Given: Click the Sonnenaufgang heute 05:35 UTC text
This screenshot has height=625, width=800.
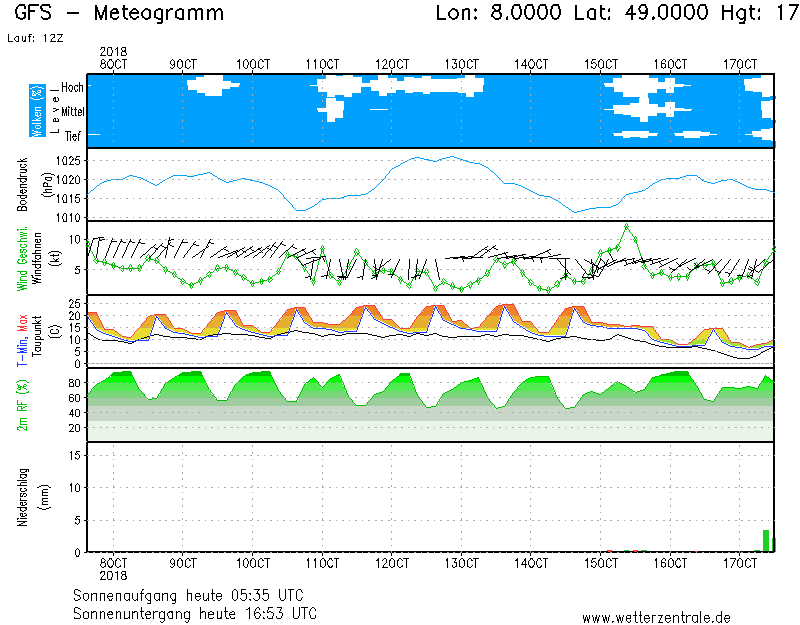Looking at the screenshot, I should tap(195, 595).
